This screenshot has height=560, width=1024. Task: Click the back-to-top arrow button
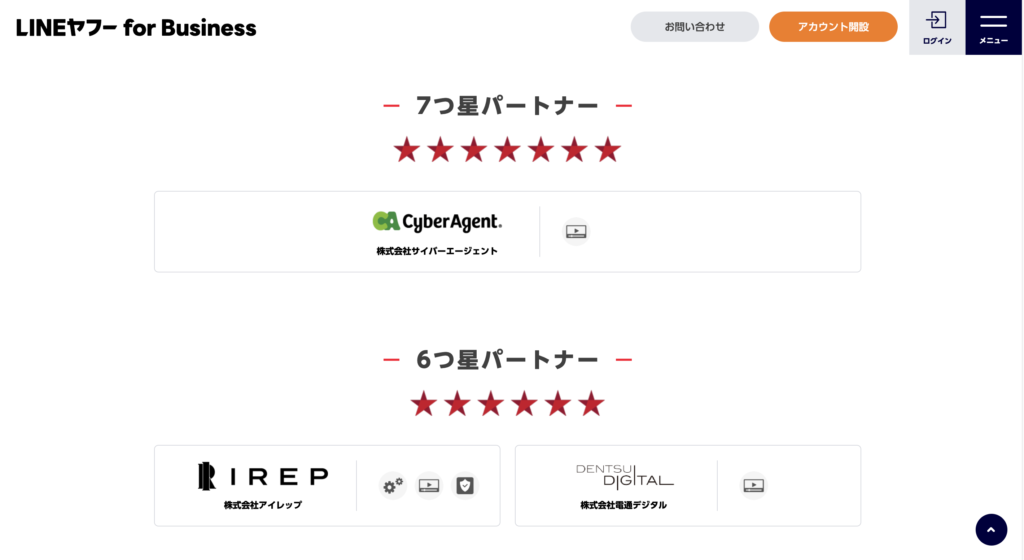[991, 529]
